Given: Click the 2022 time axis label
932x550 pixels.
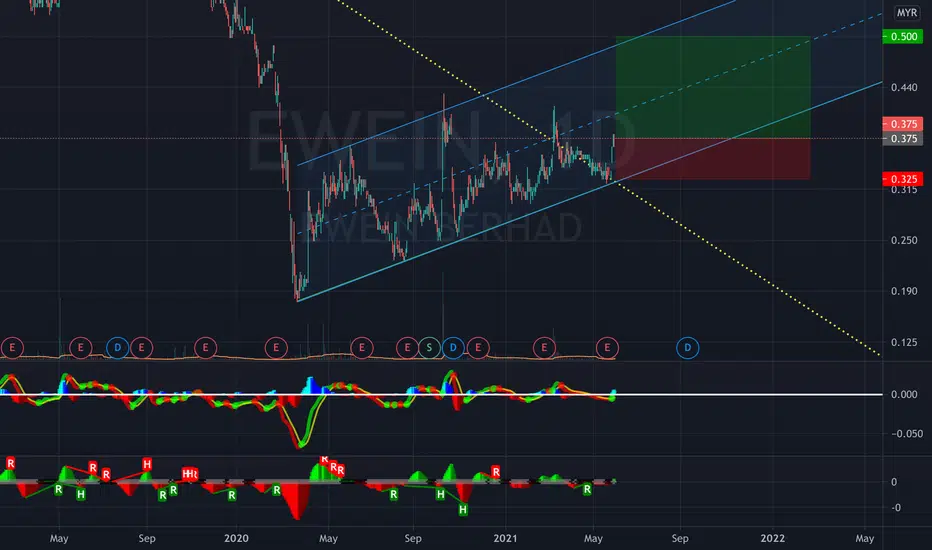Looking at the screenshot, I should 773,538.
